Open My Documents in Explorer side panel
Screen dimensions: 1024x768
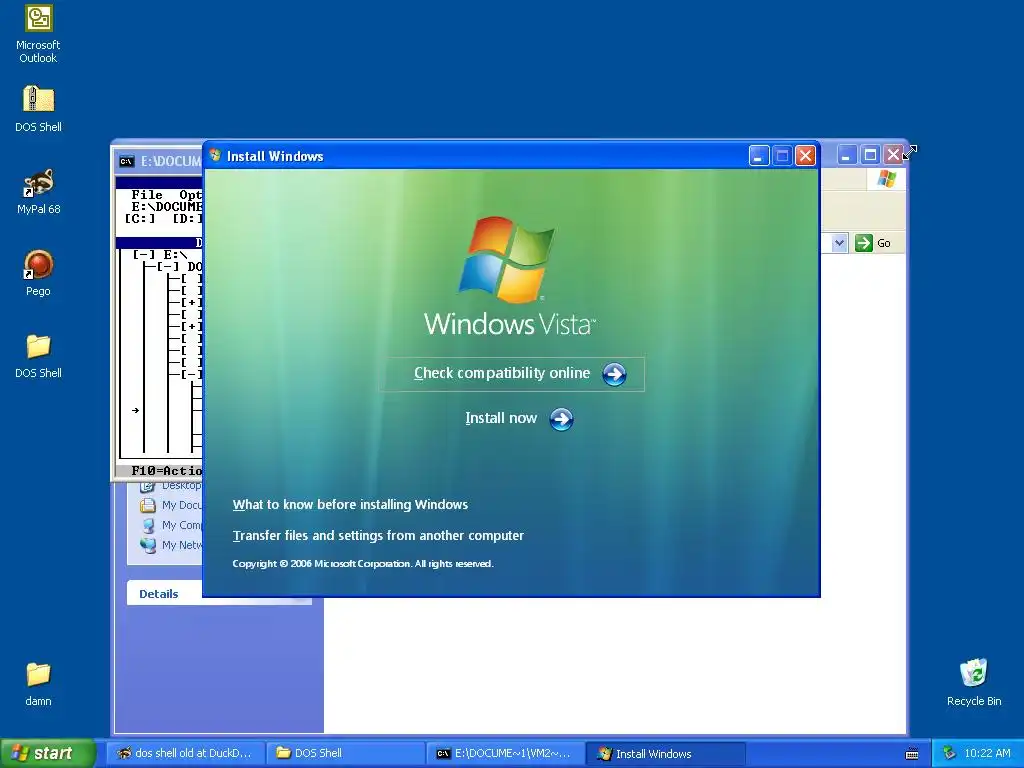[x=171, y=505]
